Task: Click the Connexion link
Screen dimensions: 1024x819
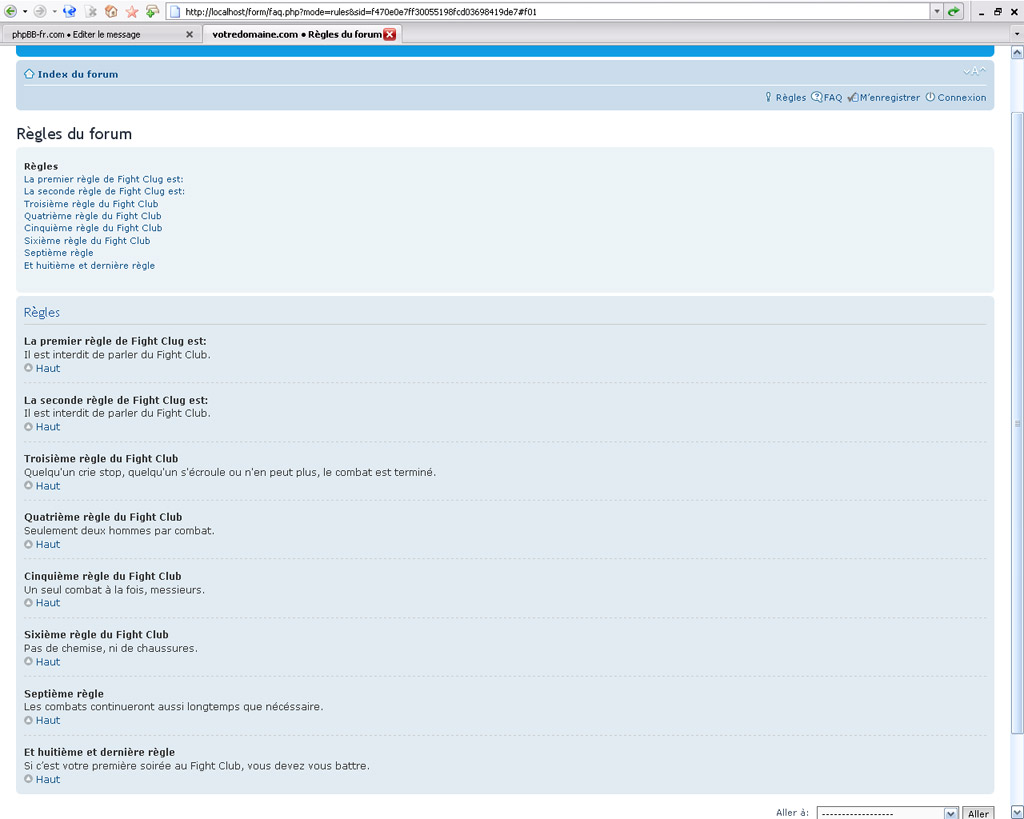Action: pos(961,98)
